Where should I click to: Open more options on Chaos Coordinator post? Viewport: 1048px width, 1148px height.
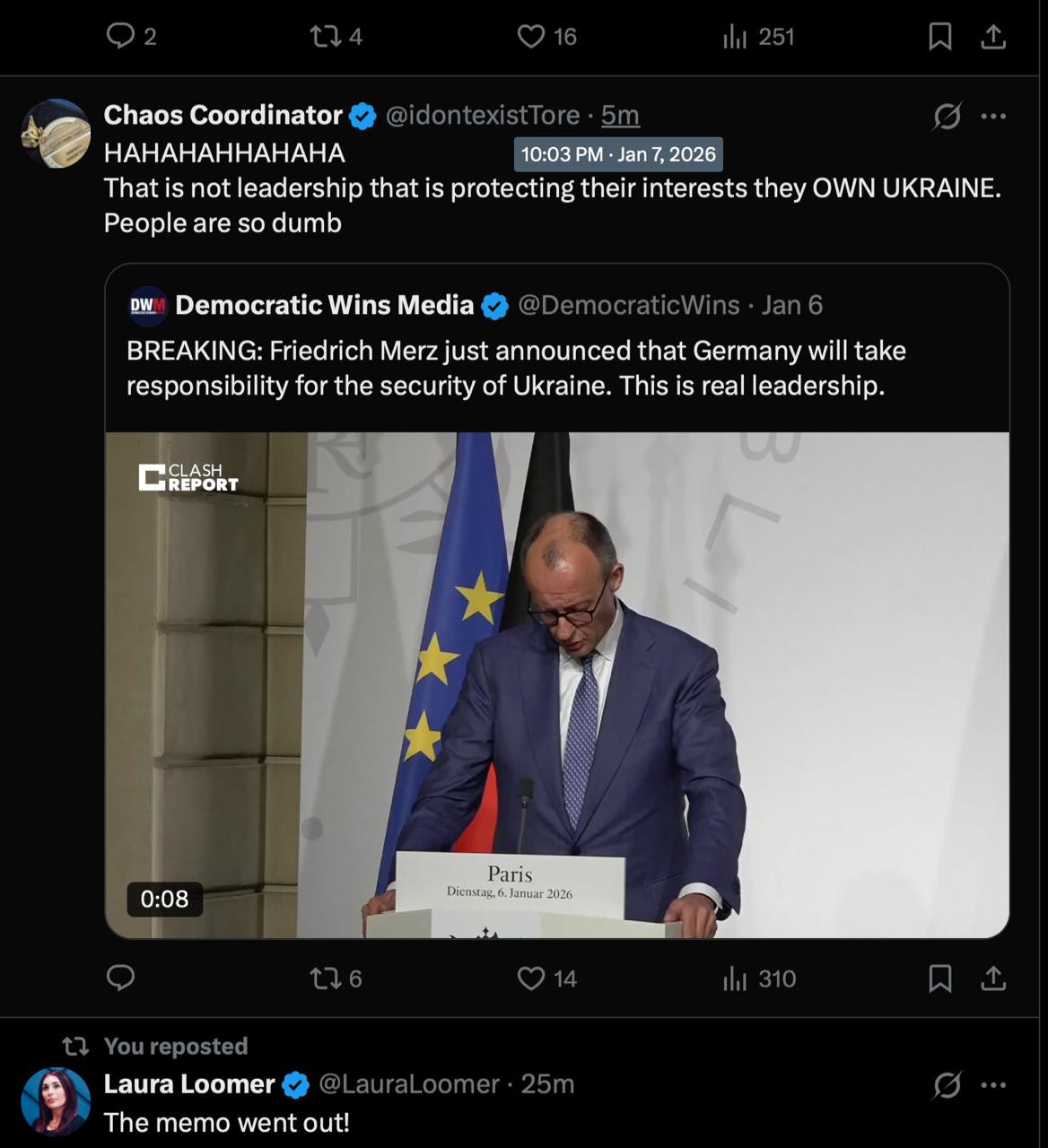pyautogui.click(x=993, y=117)
